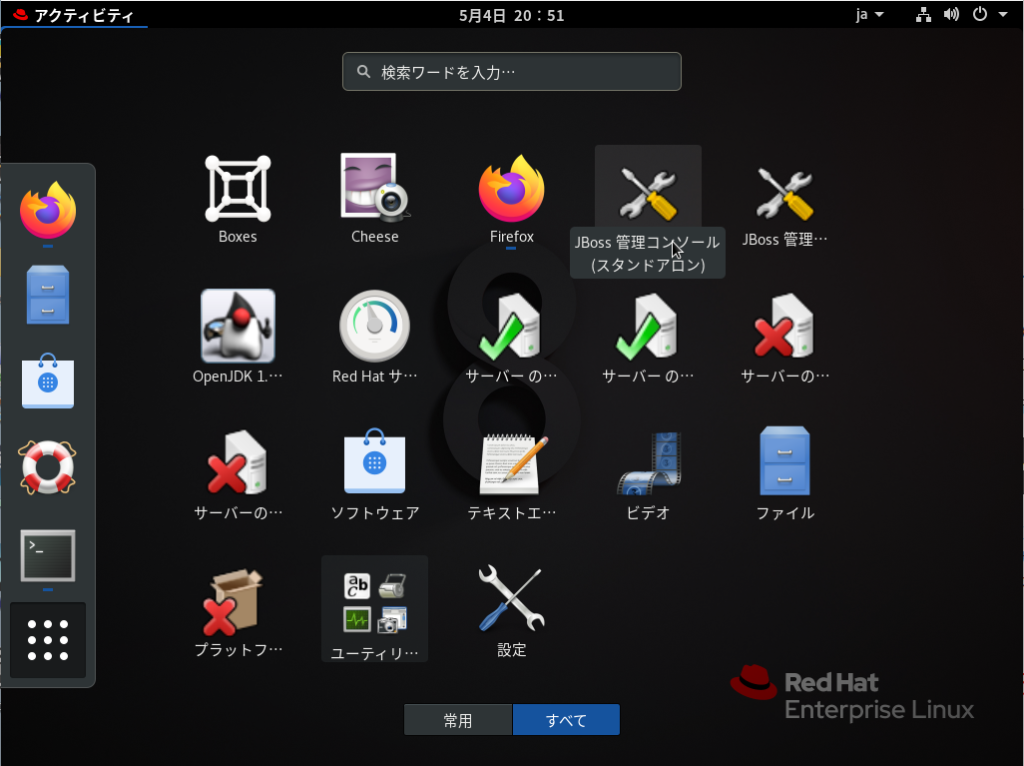Viewport: 1024px width, 766px height.
Task: Launch Boxes from the app grid
Action: point(238,199)
